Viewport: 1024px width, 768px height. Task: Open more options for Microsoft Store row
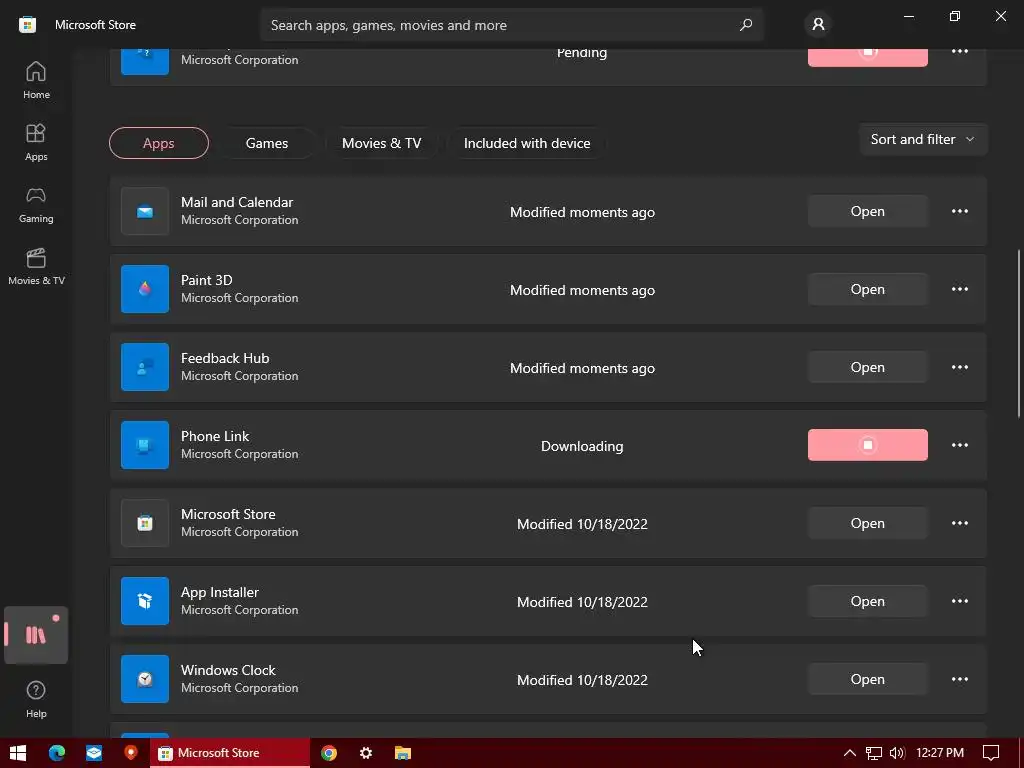[x=959, y=523]
